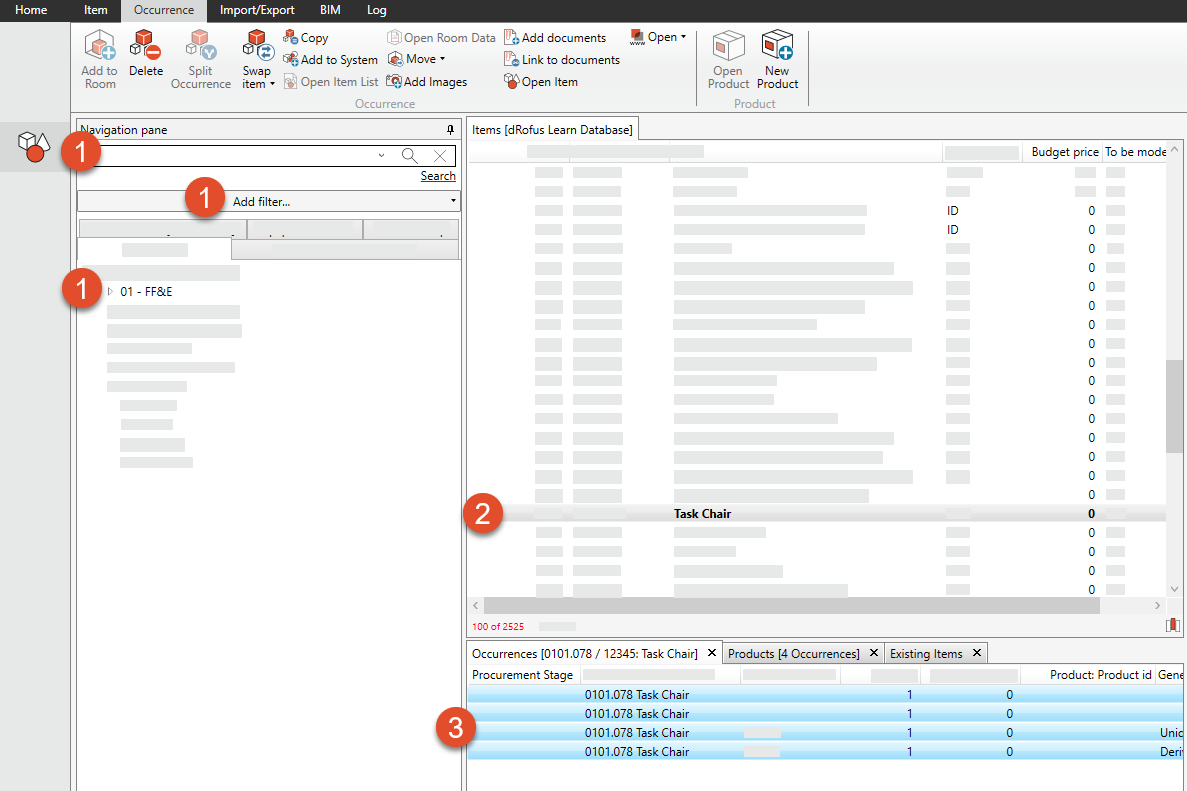Screen dimensions: 1187x791
Task: Switch to the Existing Items tab
Action: pyautogui.click(x=926, y=654)
